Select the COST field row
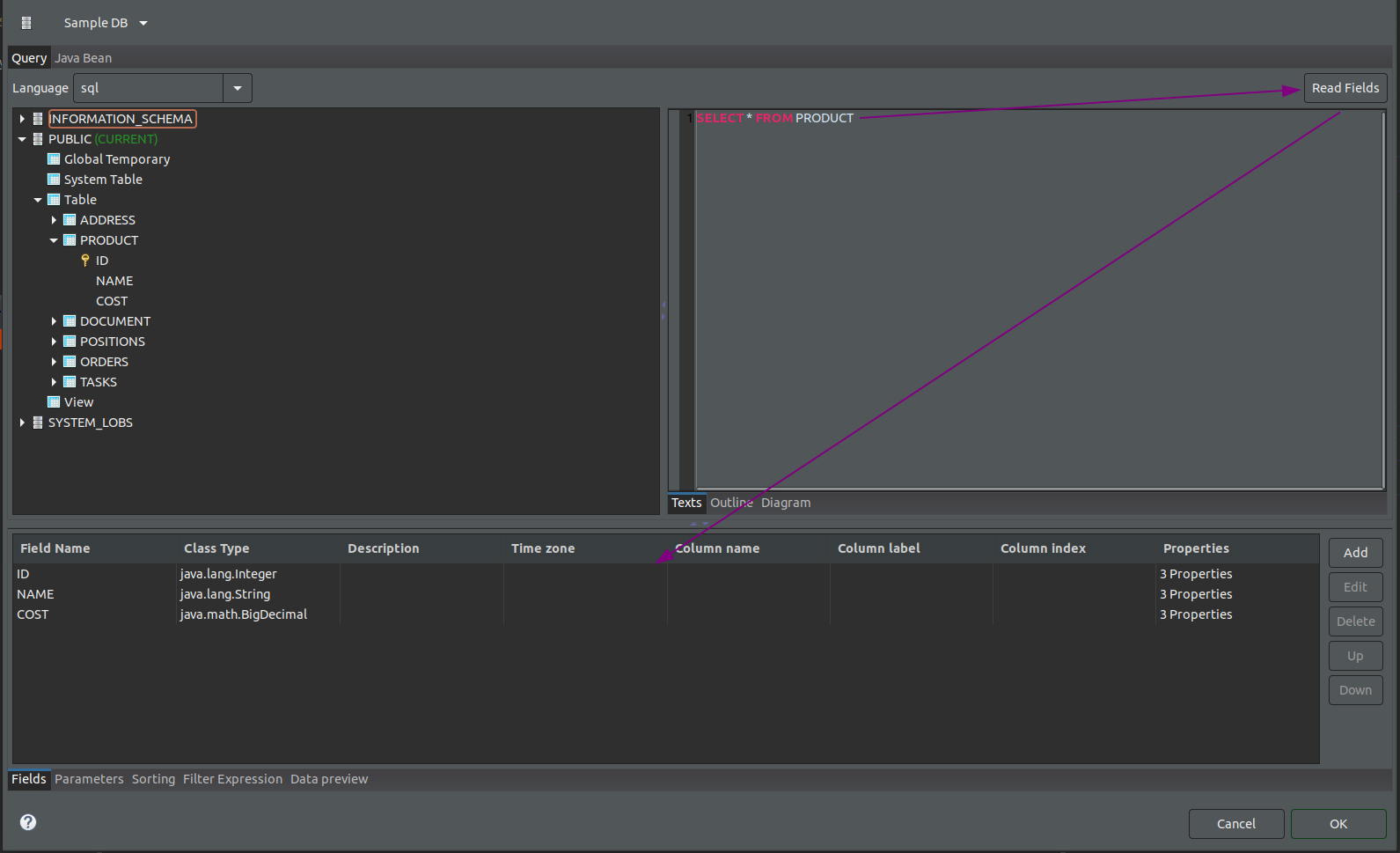 (x=33, y=614)
